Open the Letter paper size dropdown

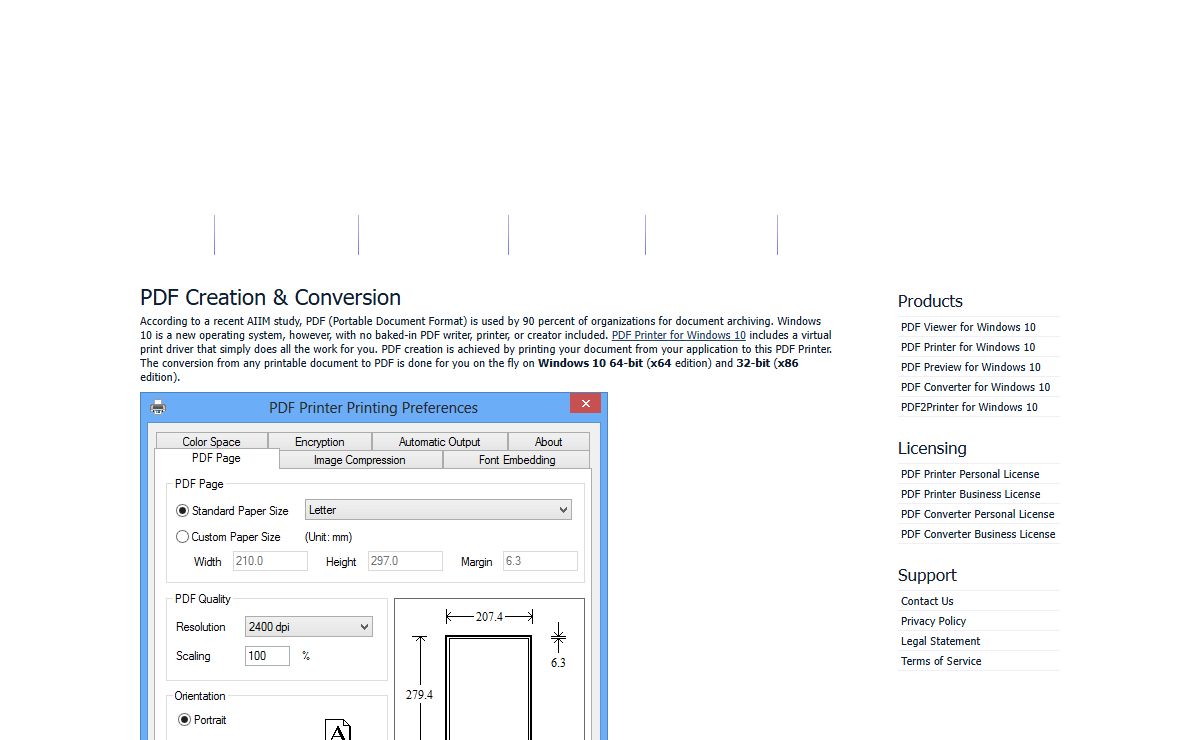pyautogui.click(x=438, y=510)
